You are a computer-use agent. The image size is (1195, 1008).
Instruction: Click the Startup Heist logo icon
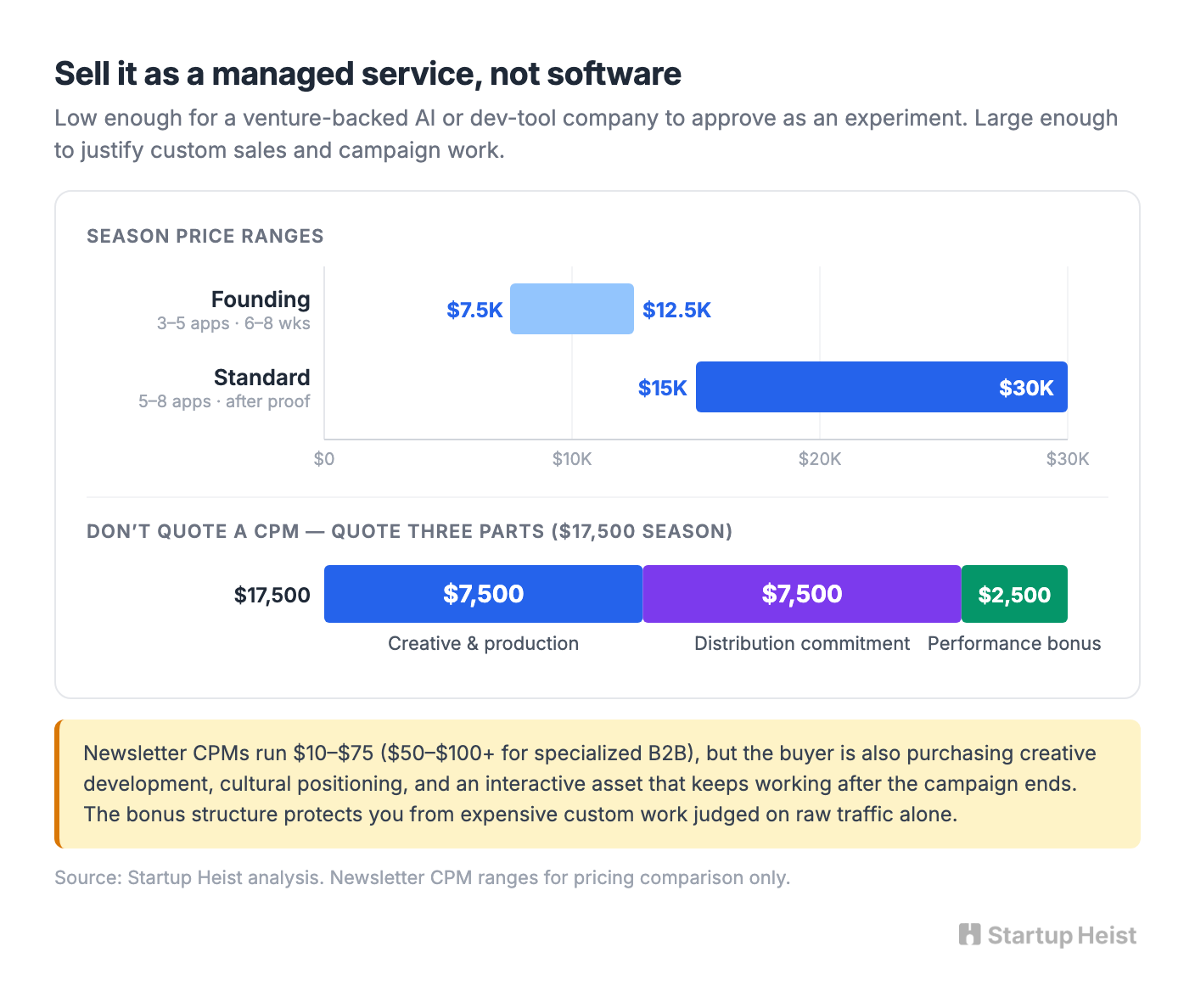coord(969,934)
